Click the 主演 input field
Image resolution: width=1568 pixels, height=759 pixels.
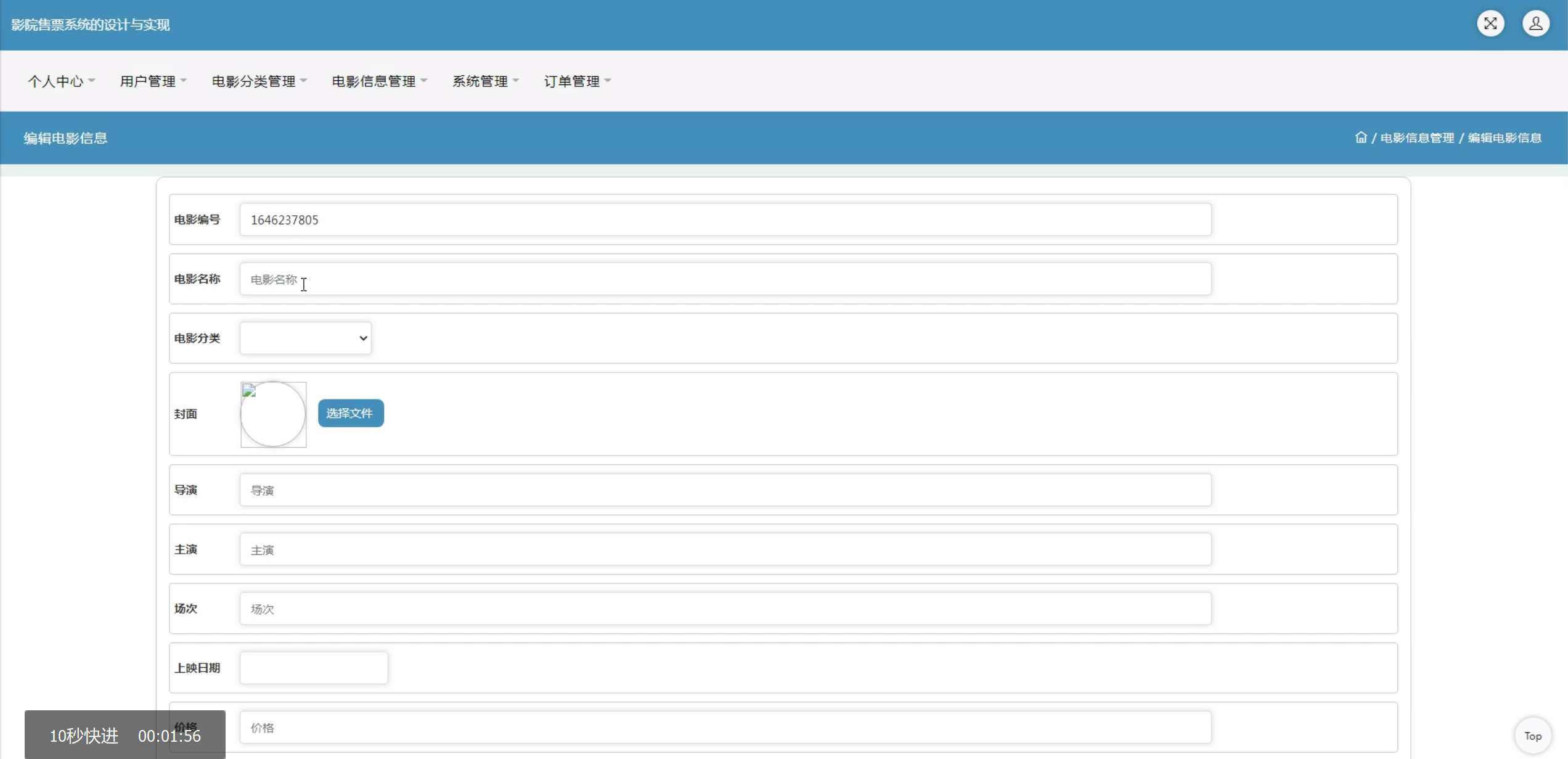(x=725, y=549)
